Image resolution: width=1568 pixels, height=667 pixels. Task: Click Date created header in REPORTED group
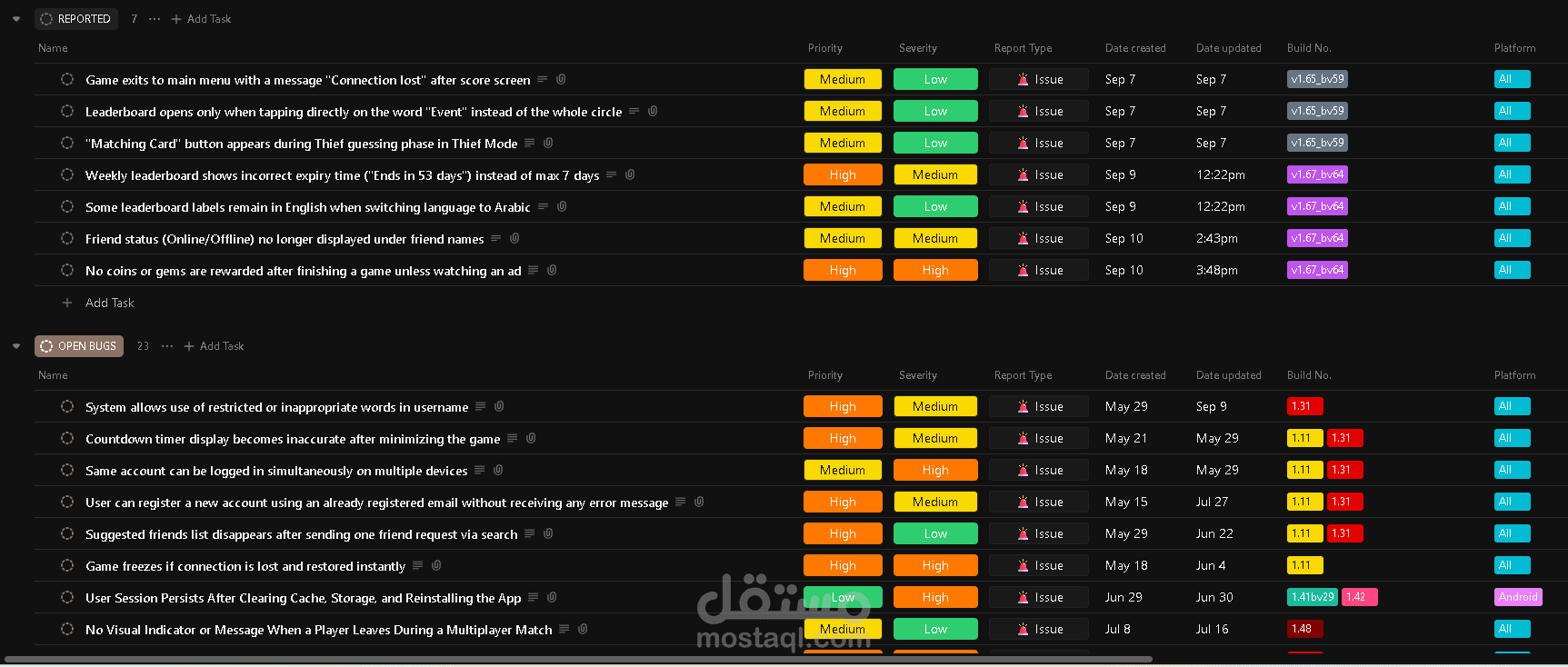1135,48
